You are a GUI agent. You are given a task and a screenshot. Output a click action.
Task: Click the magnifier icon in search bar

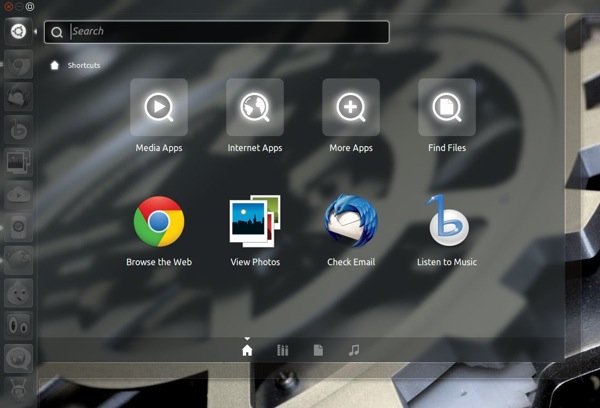(57, 32)
